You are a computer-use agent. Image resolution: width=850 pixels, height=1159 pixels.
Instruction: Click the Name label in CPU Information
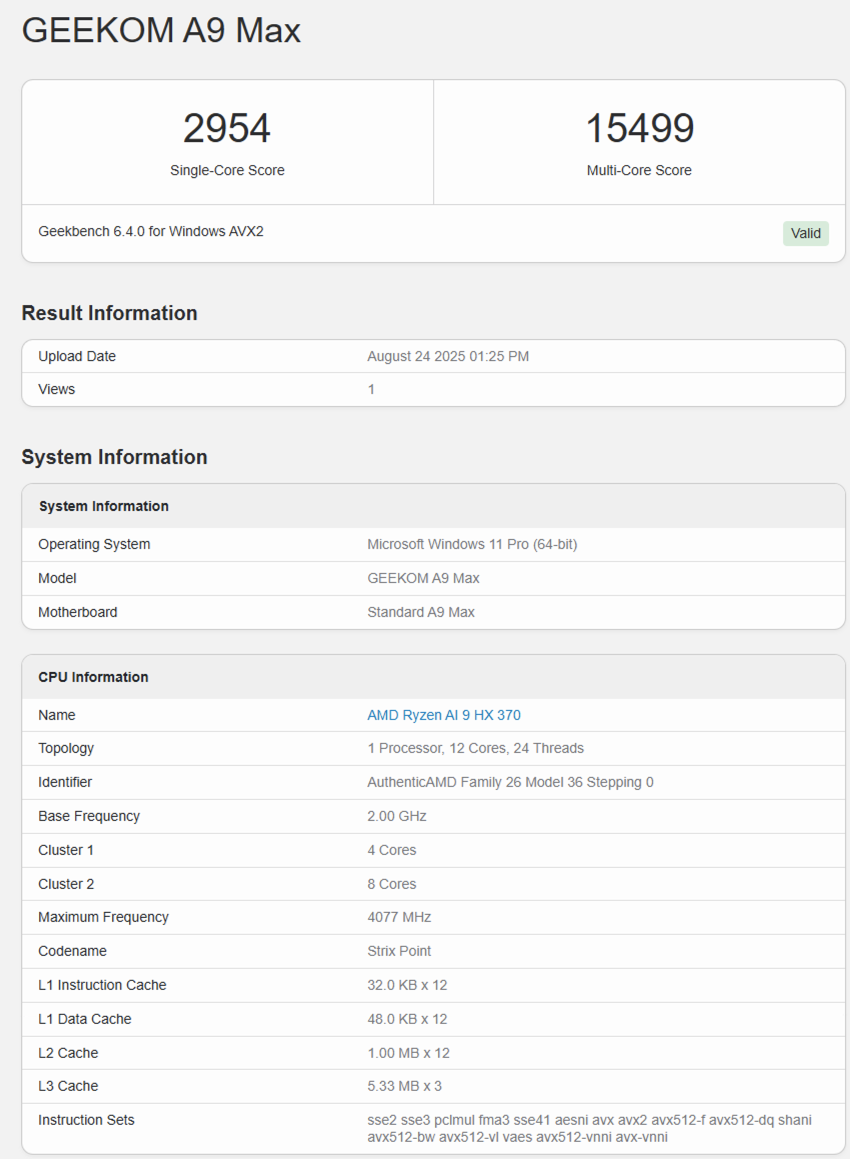tap(57, 715)
